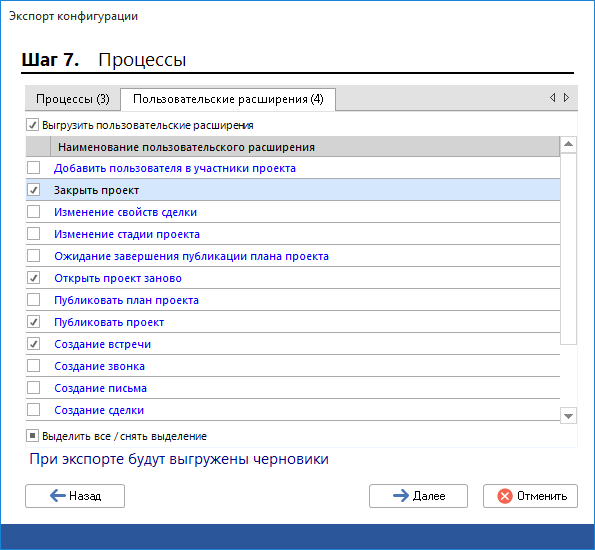Screen dimensions: 595x550
Task: Enable the Публиковать план проекта checkbox
Action: [33, 300]
